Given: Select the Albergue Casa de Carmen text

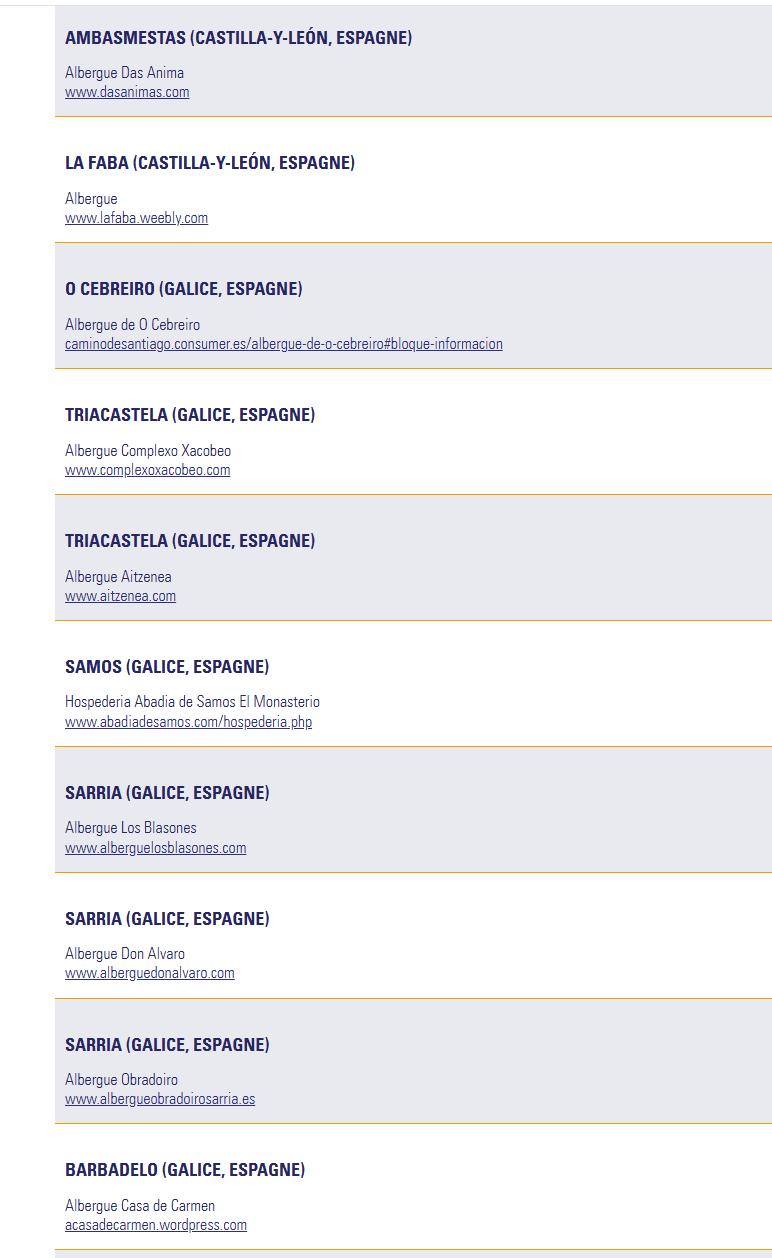Looking at the screenshot, I should pos(140,1206).
